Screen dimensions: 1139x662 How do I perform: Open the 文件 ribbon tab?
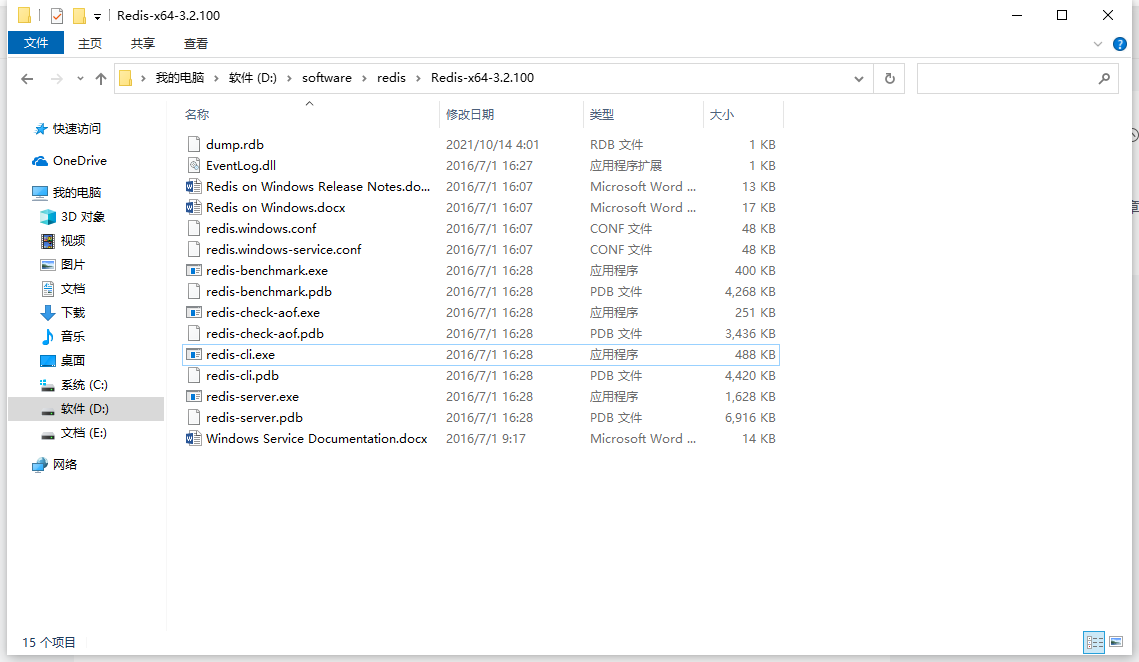pyautogui.click(x=36, y=43)
